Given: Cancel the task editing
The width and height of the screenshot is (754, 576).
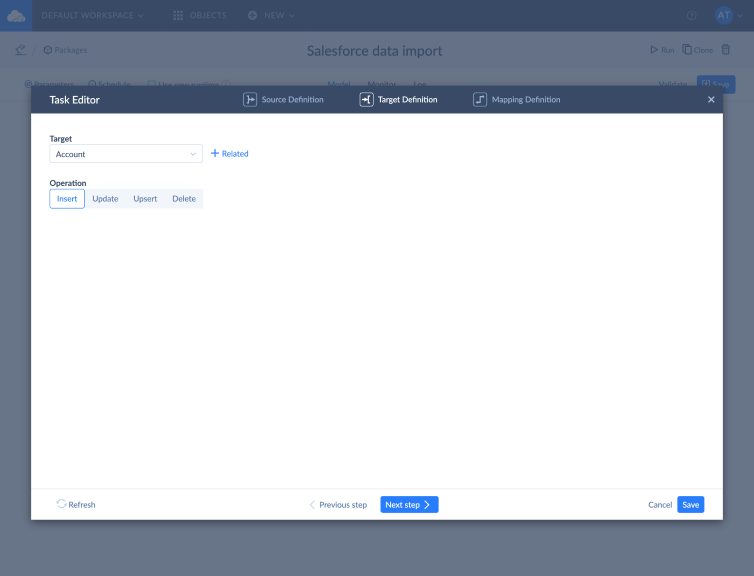Looking at the screenshot, I should coord(660,504).
